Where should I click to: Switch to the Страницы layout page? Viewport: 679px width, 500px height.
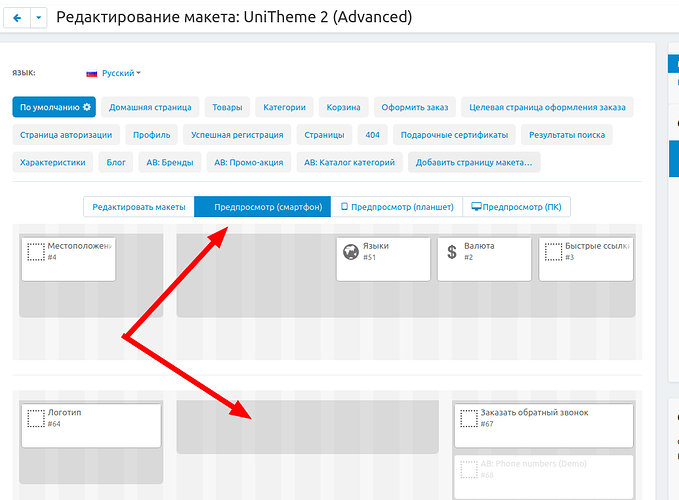tap(324, 135)
